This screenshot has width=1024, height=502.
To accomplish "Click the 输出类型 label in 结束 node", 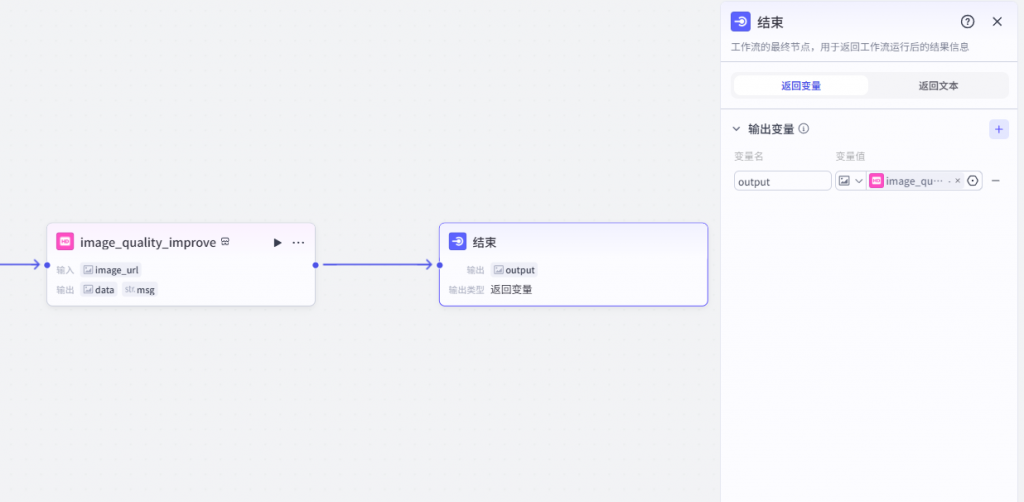I will 466,290.
